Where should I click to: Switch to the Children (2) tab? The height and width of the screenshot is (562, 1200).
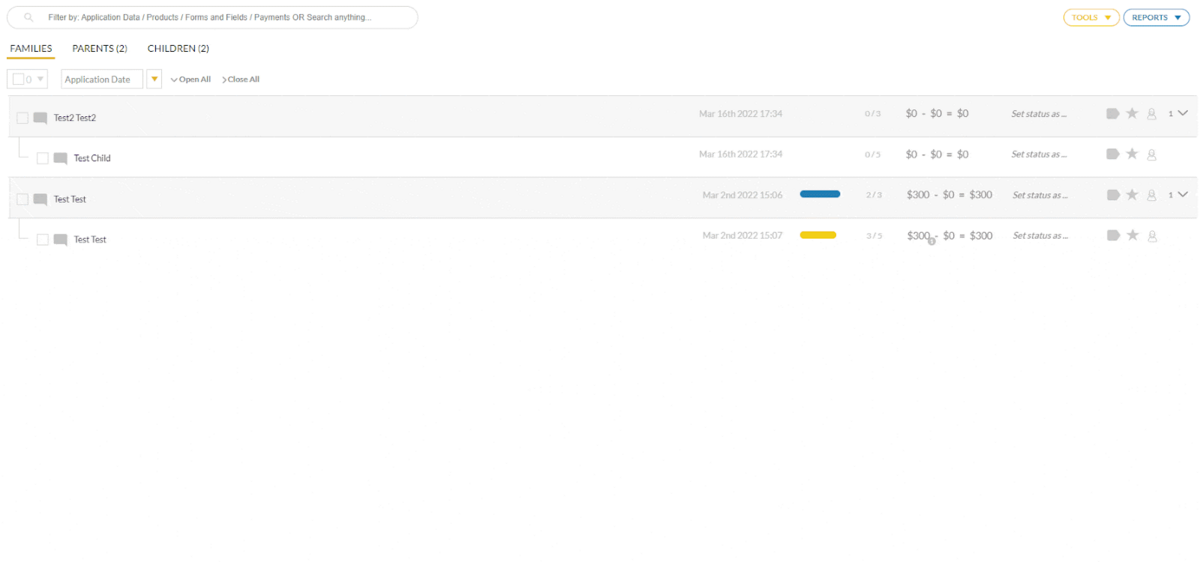pos(178,48)
